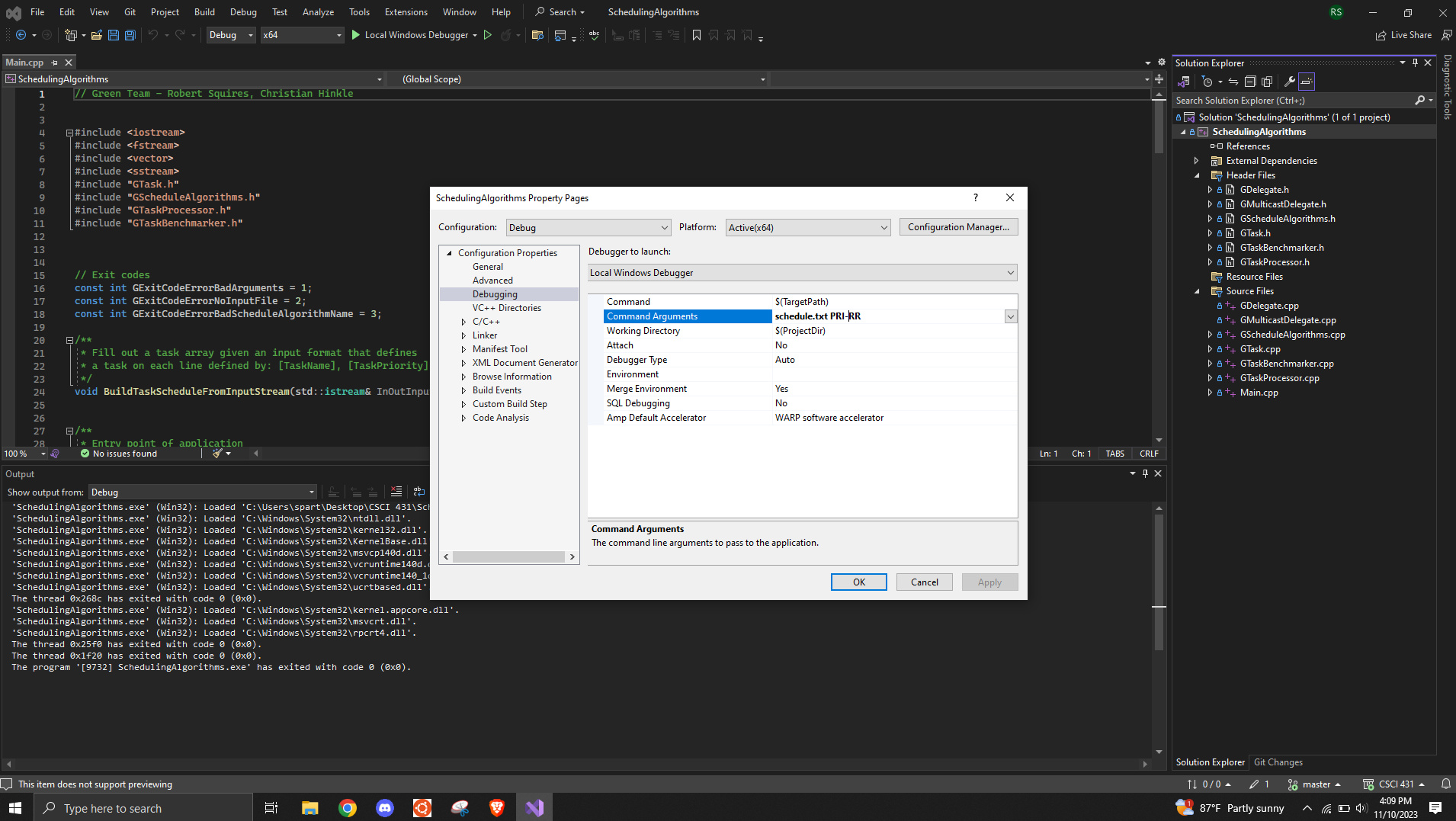Click the Find in Files folder icon
This screenshot has width=1456, height=821.
537,35
